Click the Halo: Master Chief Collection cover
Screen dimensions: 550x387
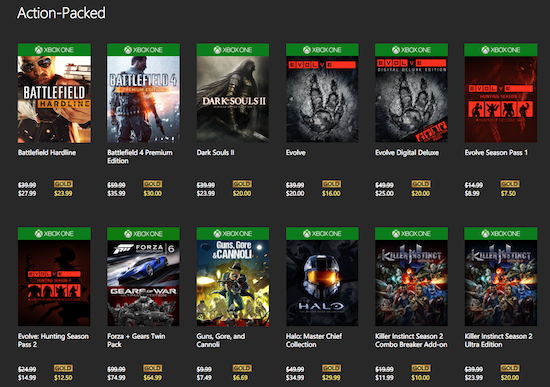322,283
